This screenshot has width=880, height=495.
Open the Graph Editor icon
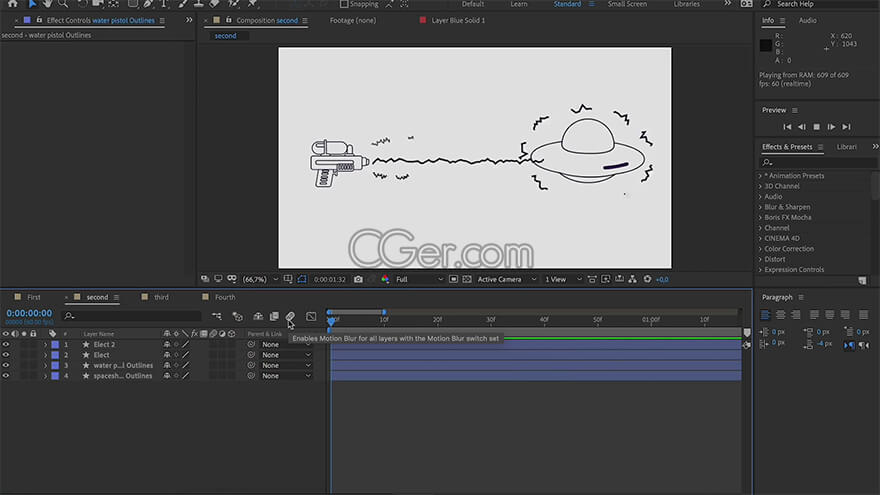(311, 317)
